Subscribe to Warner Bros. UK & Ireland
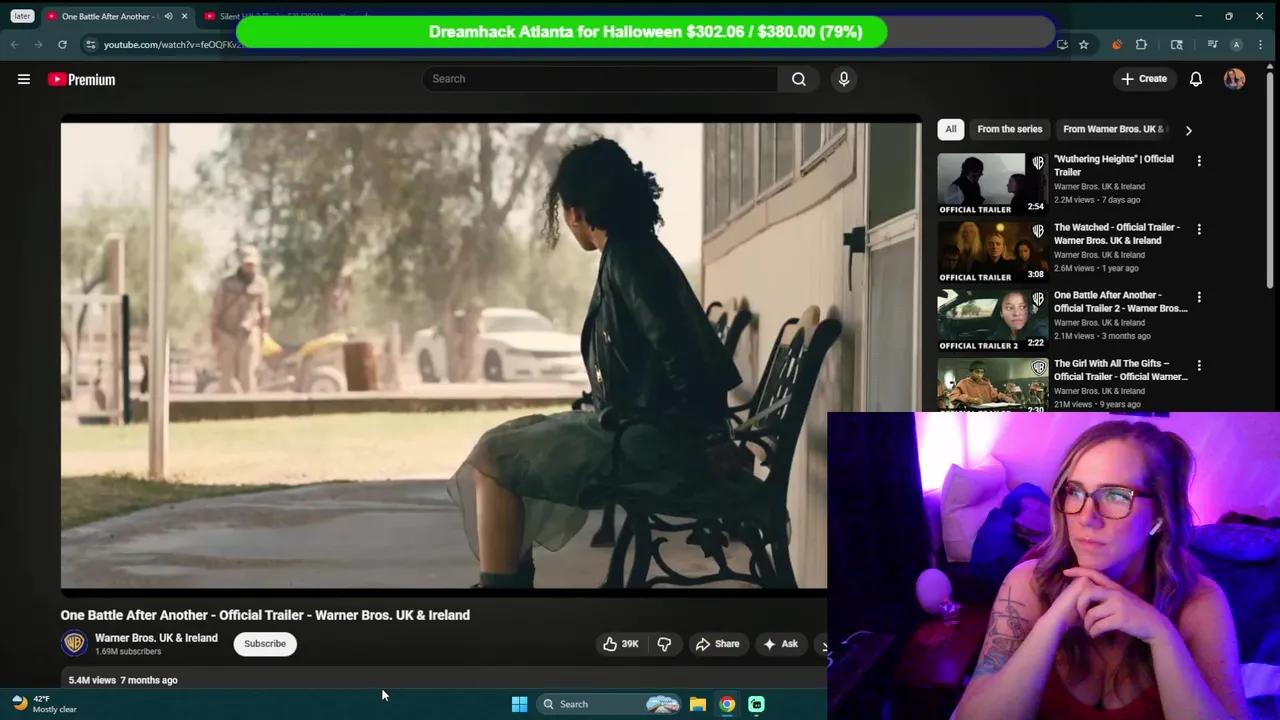This screenshot has height=720, width=1280. point(265,644)
